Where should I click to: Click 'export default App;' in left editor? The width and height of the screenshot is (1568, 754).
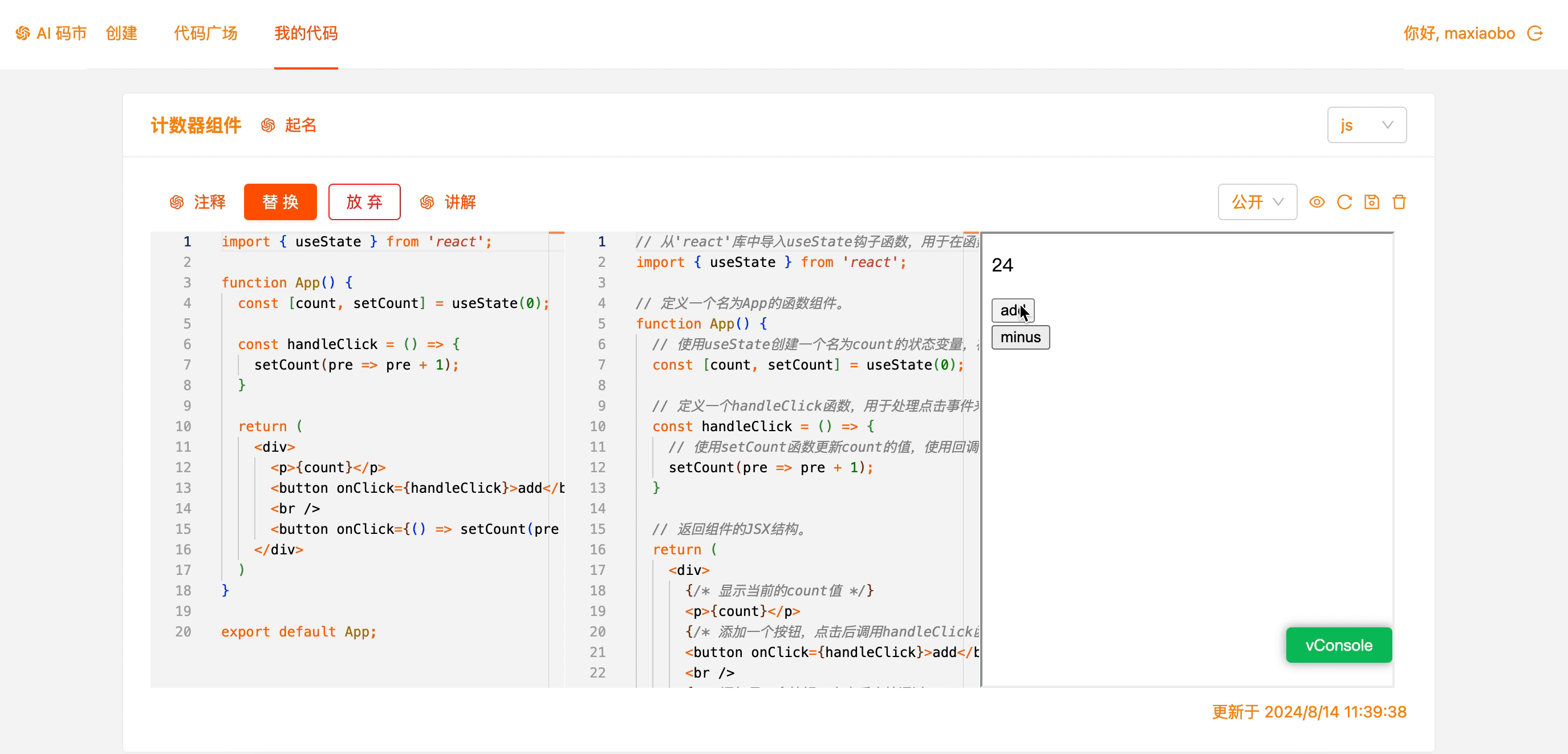coord(298,631)
